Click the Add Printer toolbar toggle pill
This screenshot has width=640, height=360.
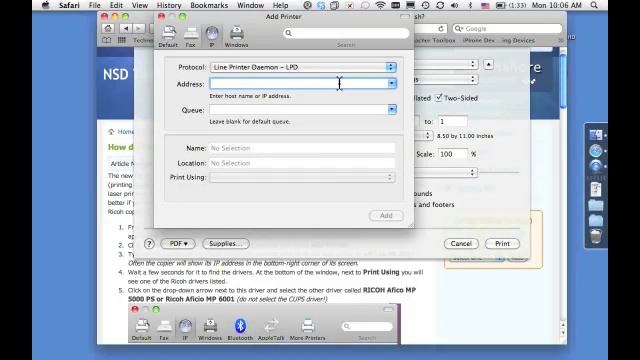coord(404,17)
